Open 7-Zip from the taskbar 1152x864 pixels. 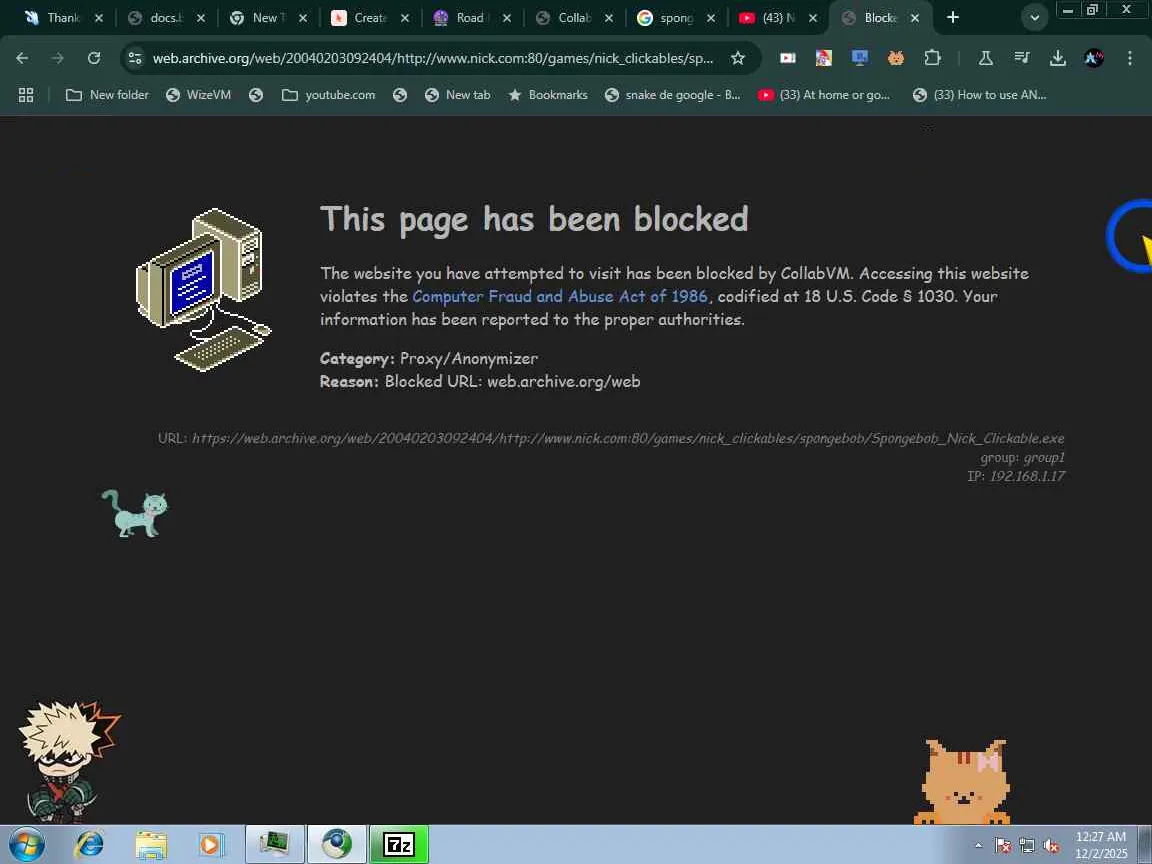pos(399,844)
